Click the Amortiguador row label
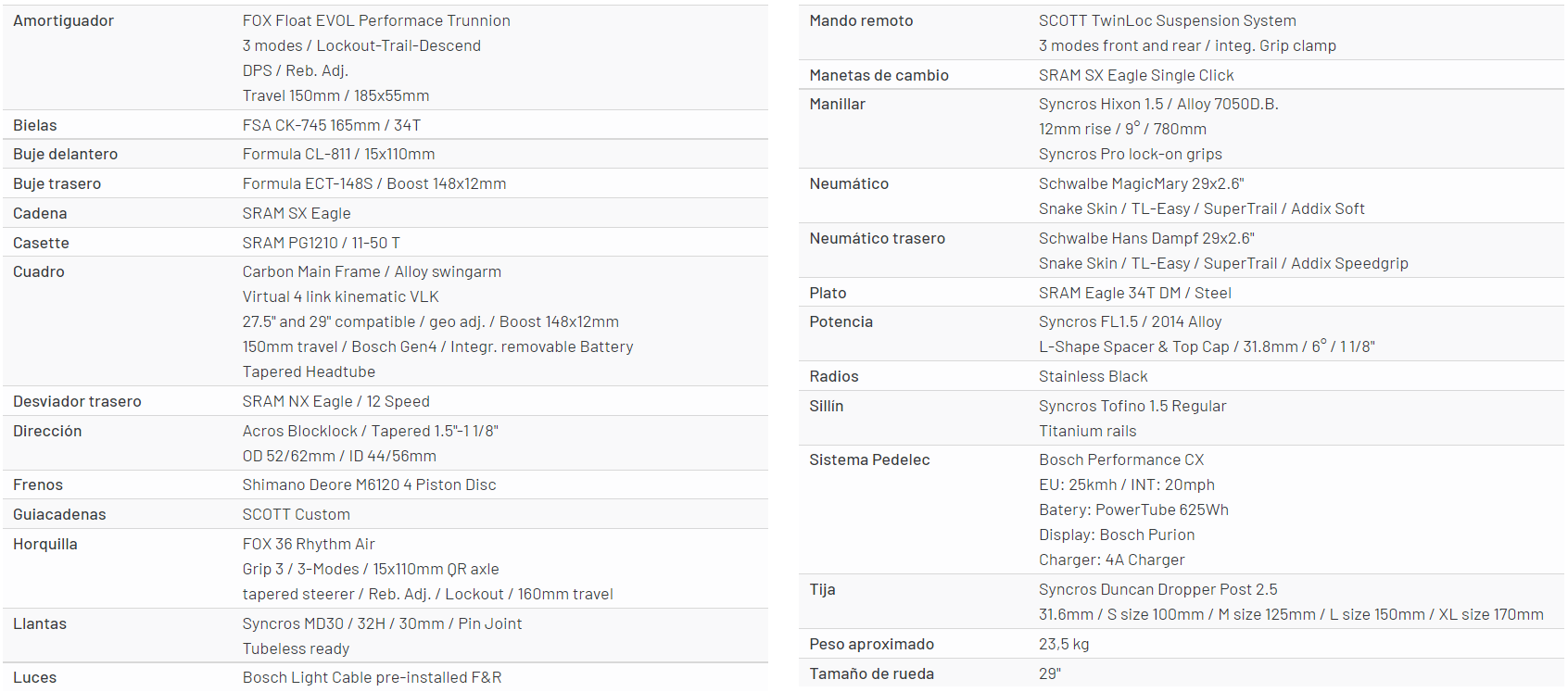 (x=63, y=20)
